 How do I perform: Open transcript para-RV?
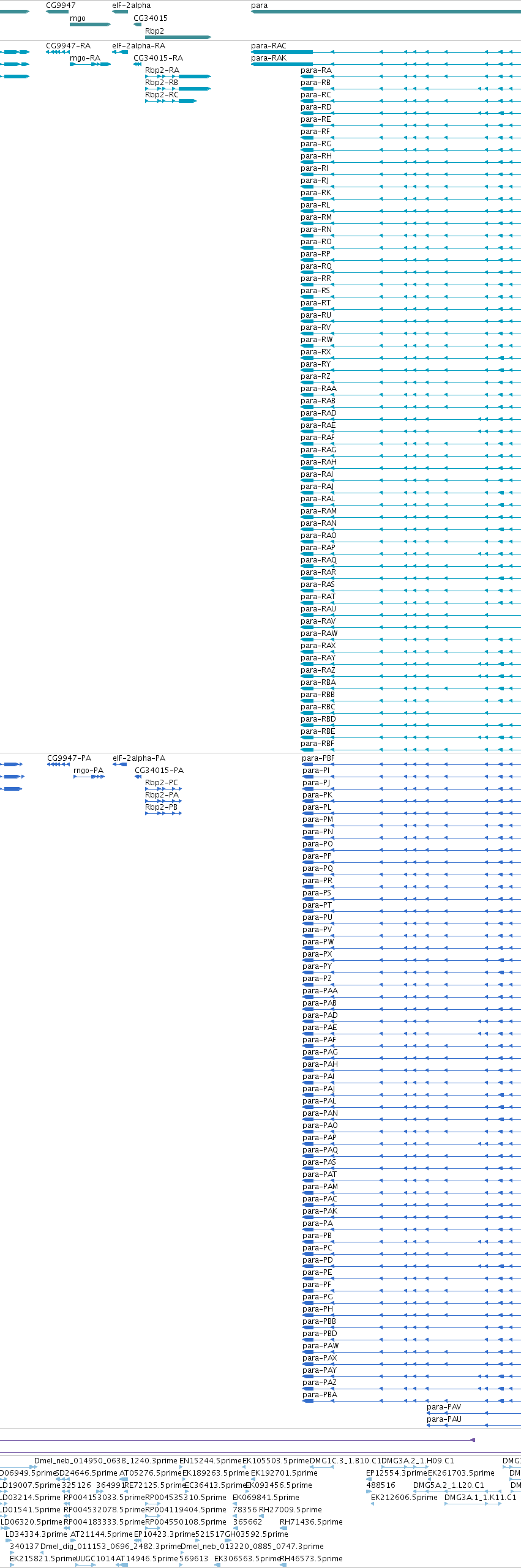click(x=316, y=327)
